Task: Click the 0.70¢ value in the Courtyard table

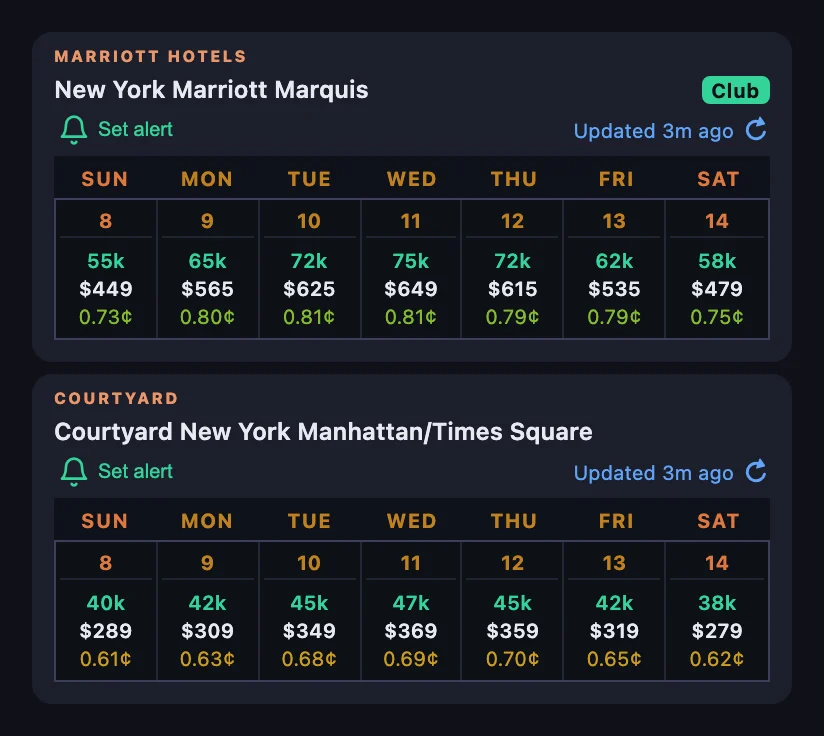Action: tap(512, 659)
